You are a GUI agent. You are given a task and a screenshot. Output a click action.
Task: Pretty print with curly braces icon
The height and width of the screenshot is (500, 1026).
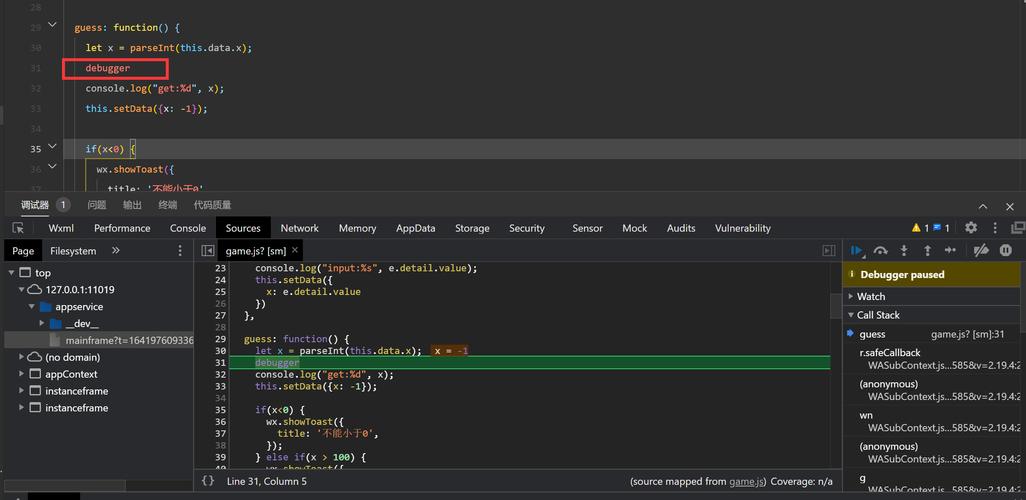(207, 481)
